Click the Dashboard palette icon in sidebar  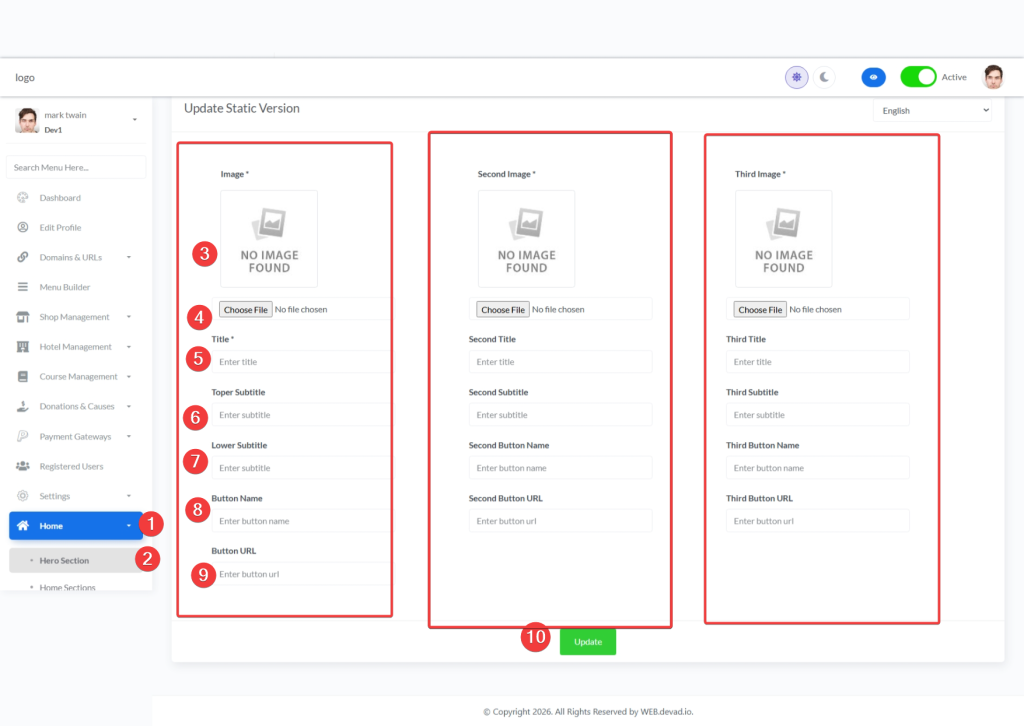click(x=22, y=198)
